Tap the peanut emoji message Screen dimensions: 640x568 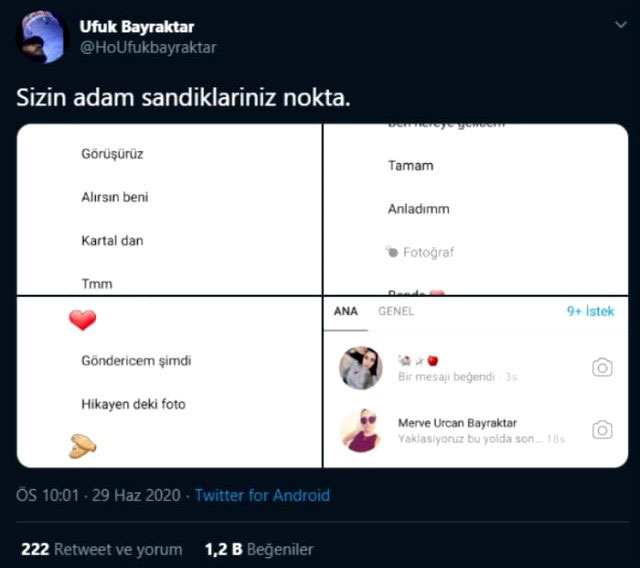click(x=82, y=446)
